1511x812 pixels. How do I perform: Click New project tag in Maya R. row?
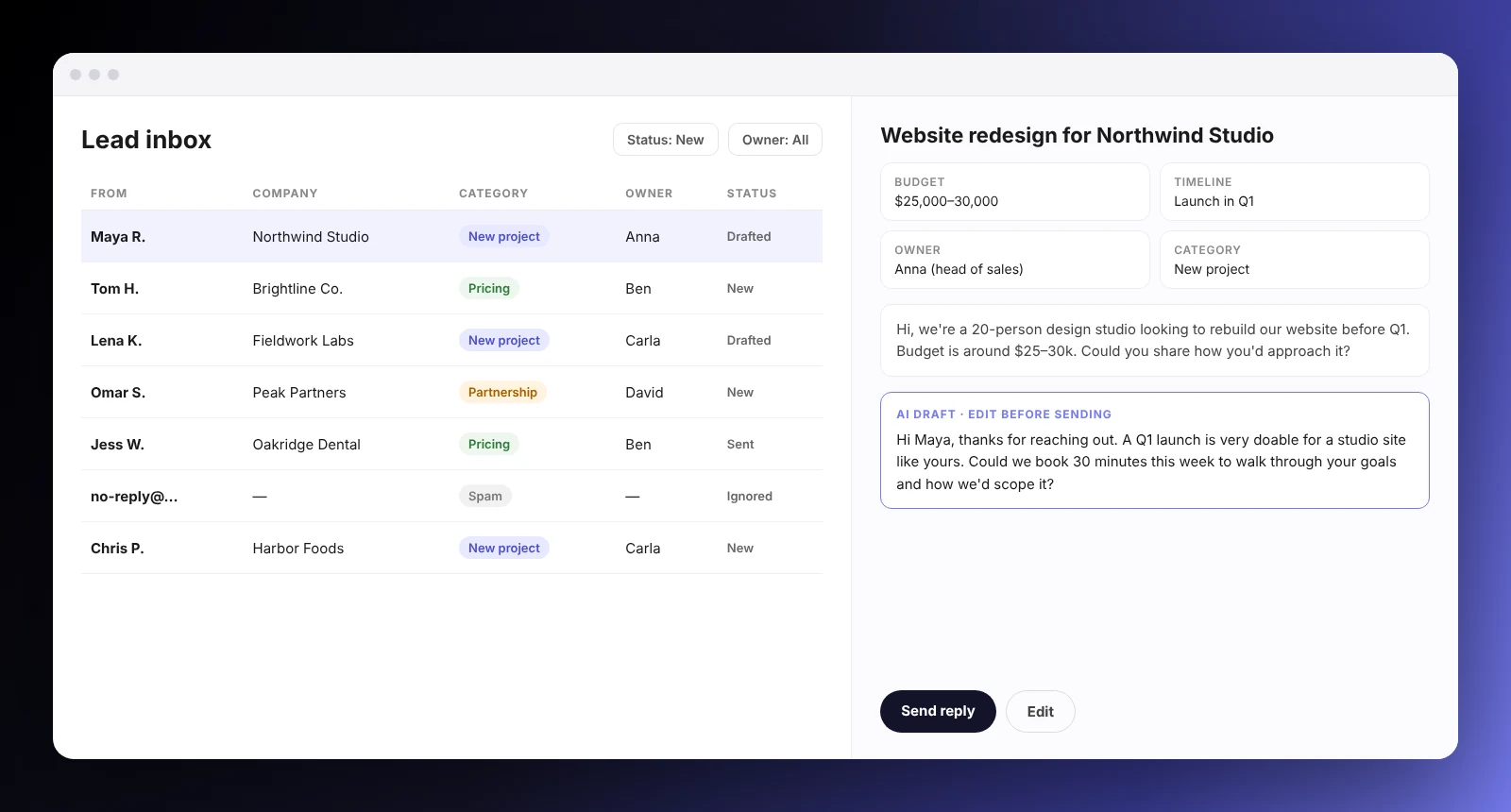click(504, 236)
